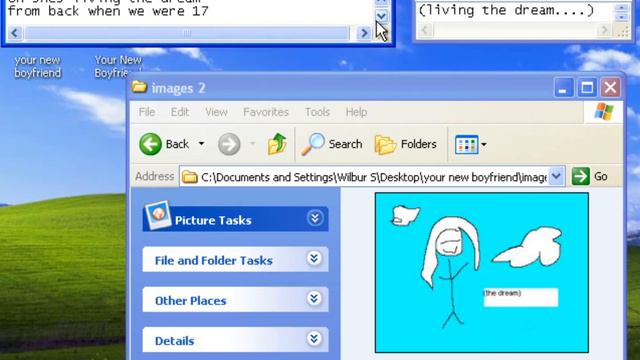Select the blue dream drawing thumbnail

[x=482, y=273]
